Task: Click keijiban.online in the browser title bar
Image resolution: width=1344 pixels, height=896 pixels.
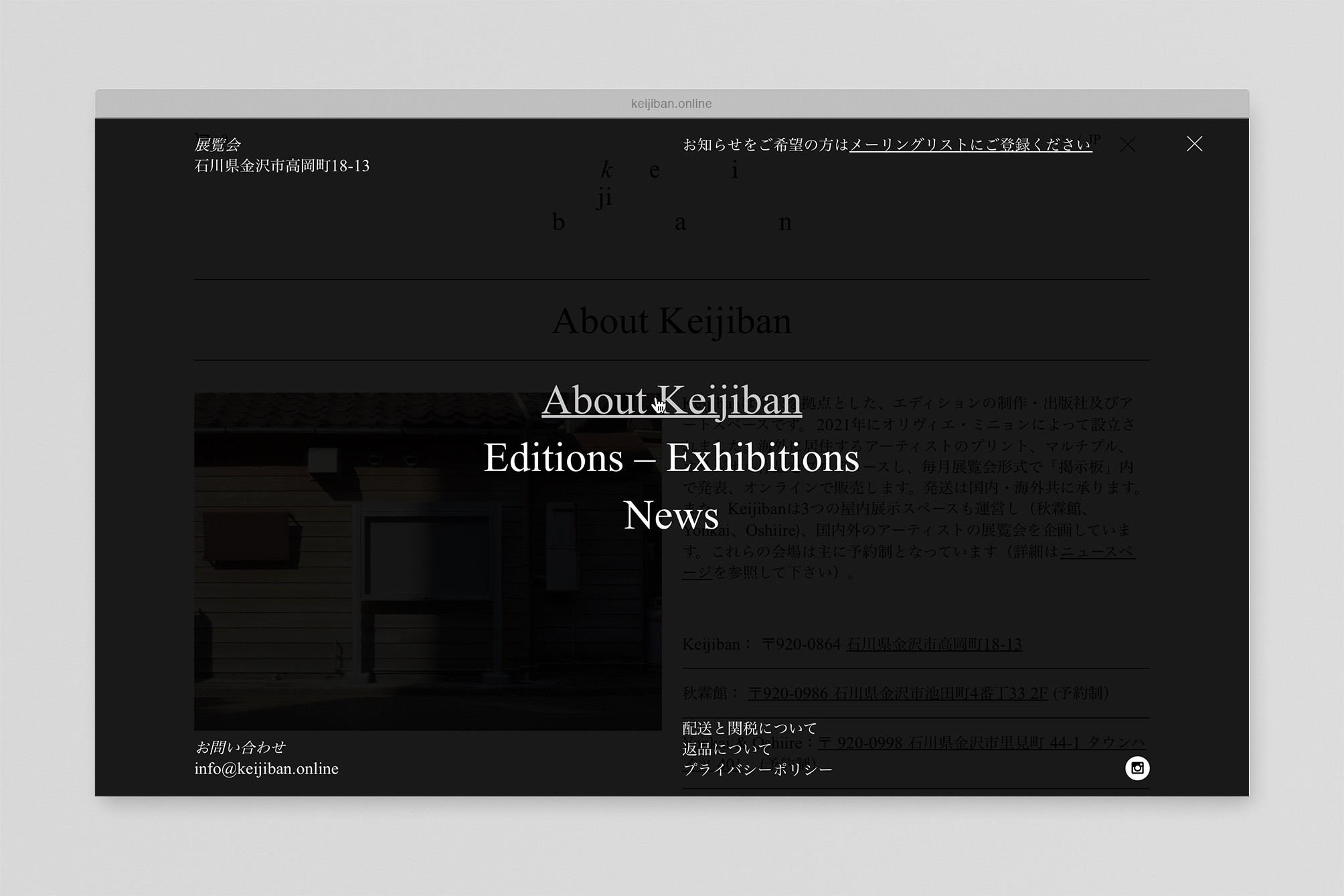Action: coord(671,103)
